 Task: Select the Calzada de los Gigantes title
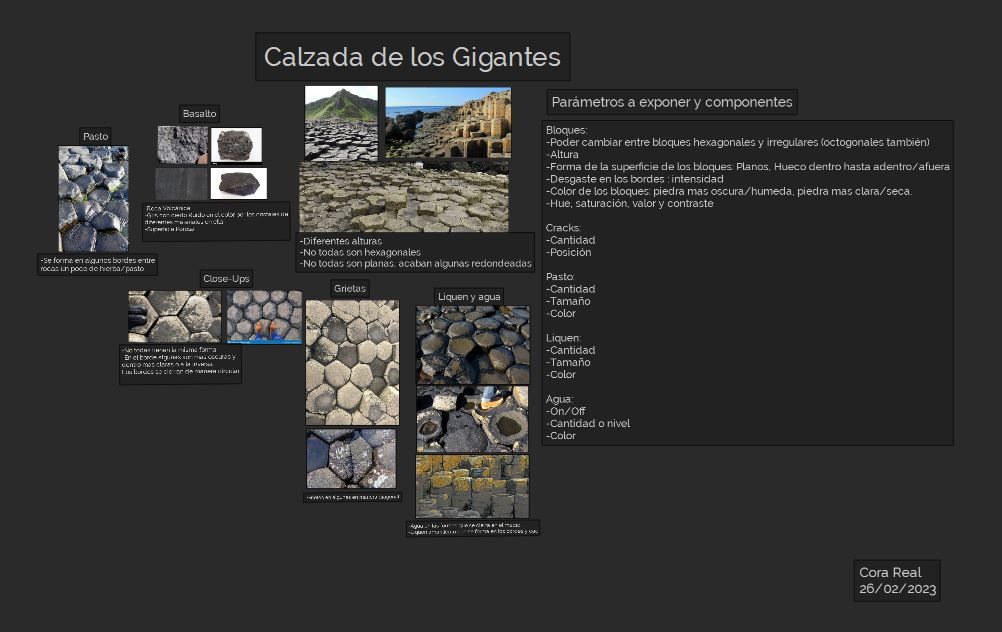coord(412,57)
